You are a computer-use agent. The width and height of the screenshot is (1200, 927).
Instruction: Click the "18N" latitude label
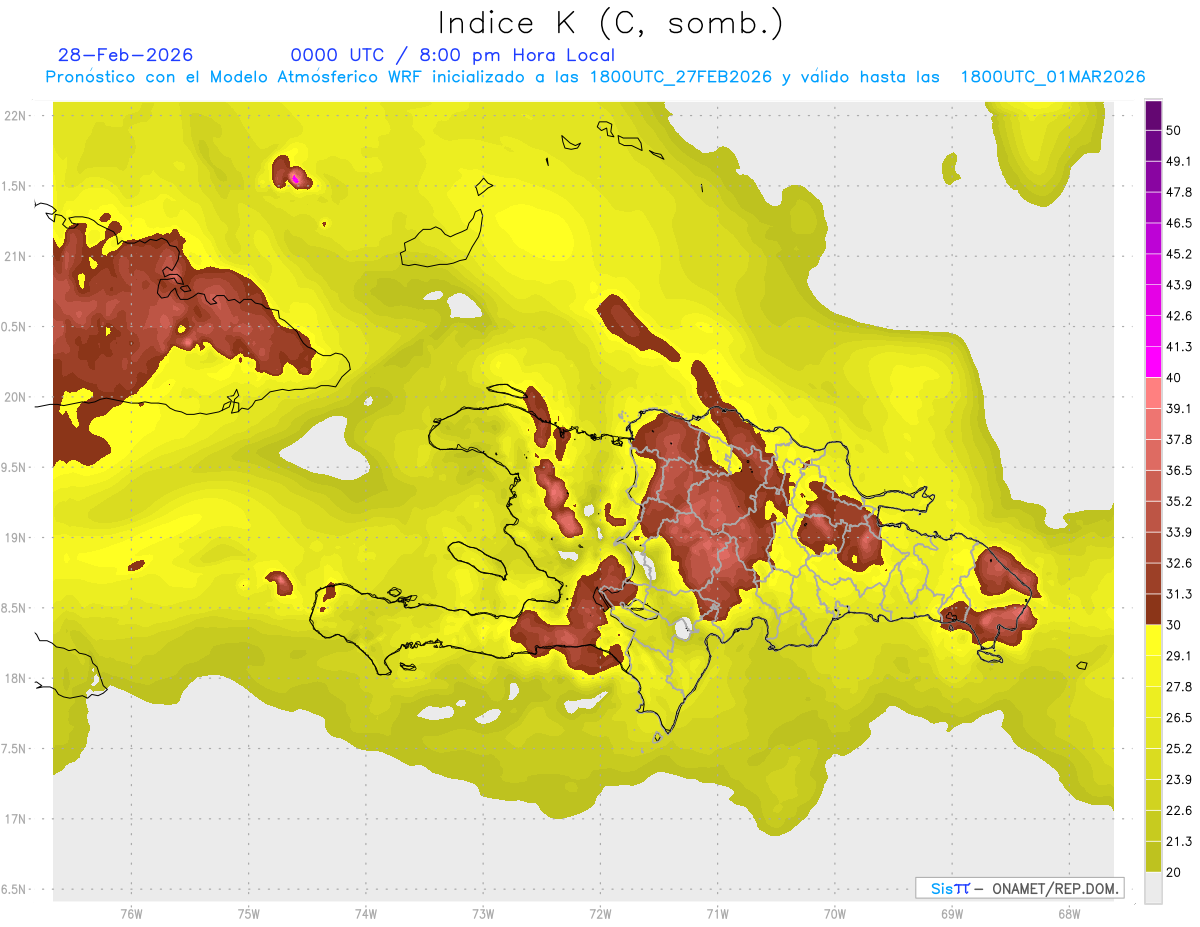point(15,678)
